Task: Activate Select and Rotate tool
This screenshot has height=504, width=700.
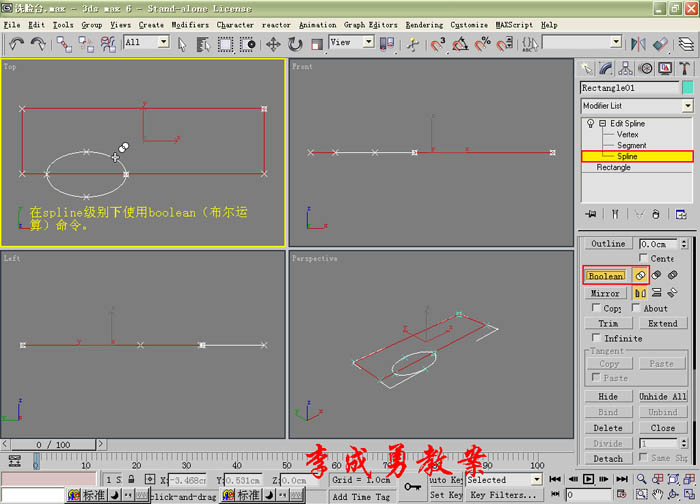Action: tap(295, 44)
